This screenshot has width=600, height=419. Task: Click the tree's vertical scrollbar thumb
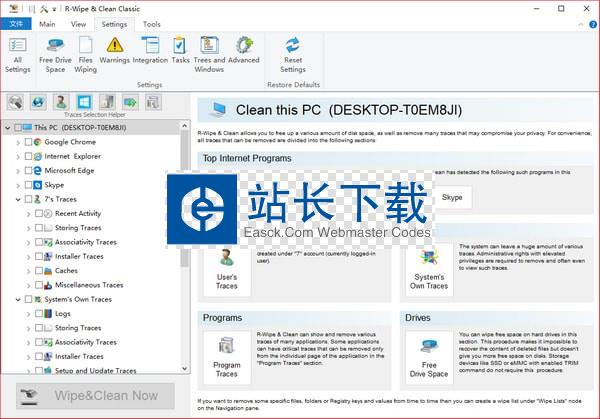point(184,199)
